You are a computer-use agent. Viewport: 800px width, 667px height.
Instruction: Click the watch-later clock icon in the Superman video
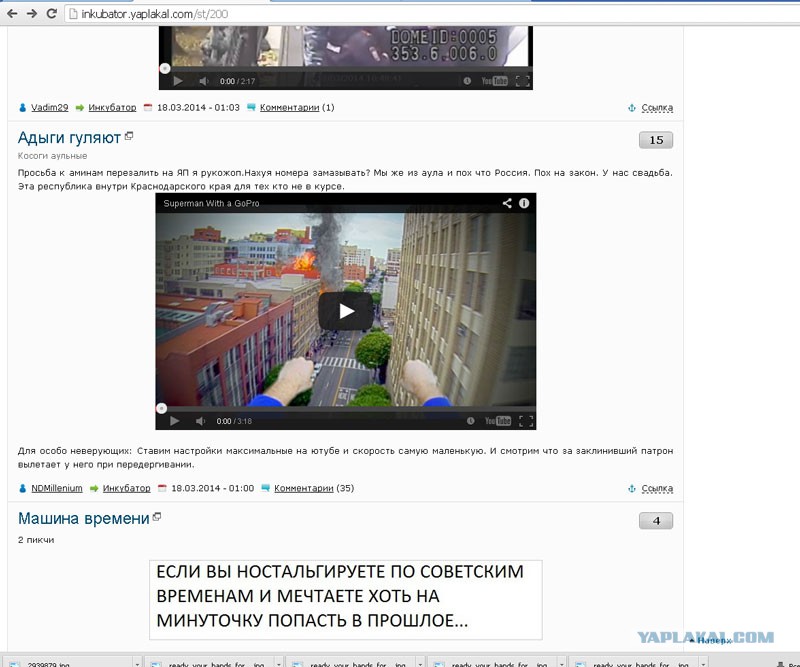(470, 421)
